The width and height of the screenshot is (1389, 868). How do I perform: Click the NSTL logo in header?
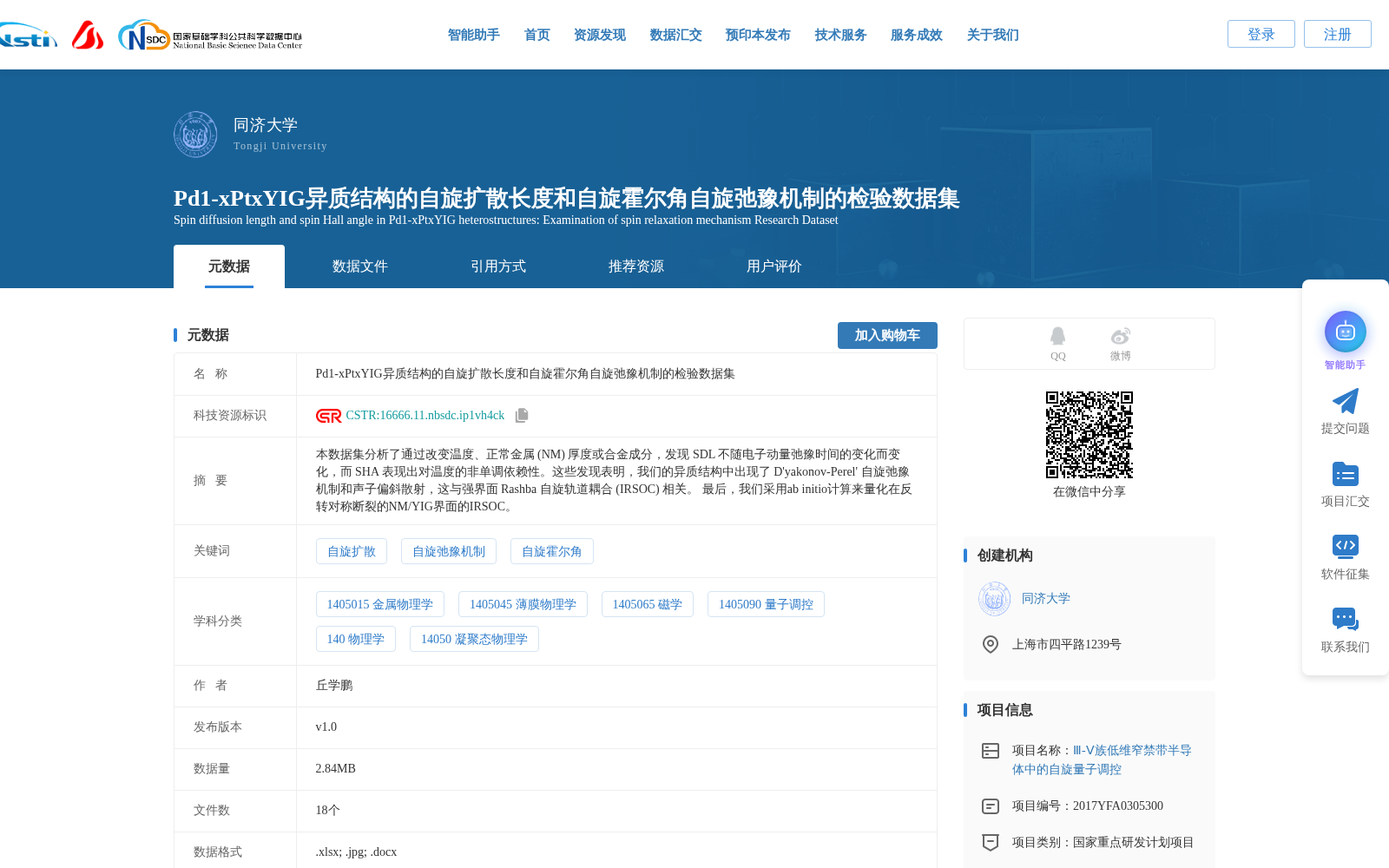(x=29, y=36)
